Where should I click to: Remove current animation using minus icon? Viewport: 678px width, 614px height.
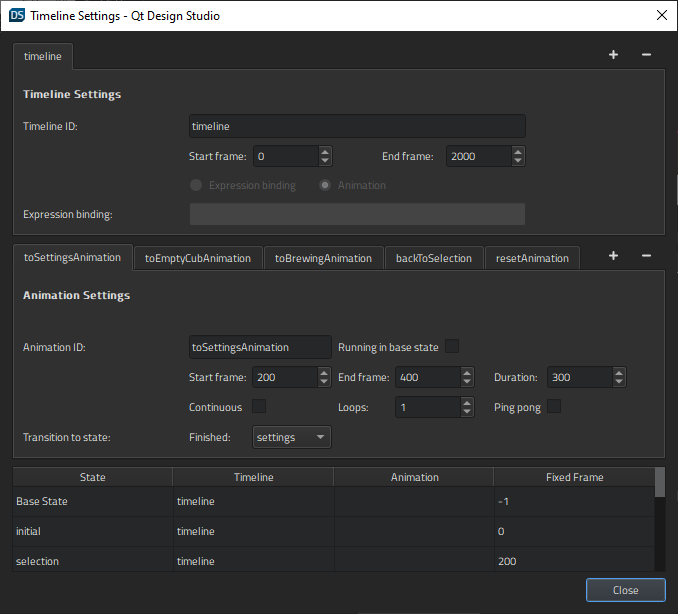point(646,256)
